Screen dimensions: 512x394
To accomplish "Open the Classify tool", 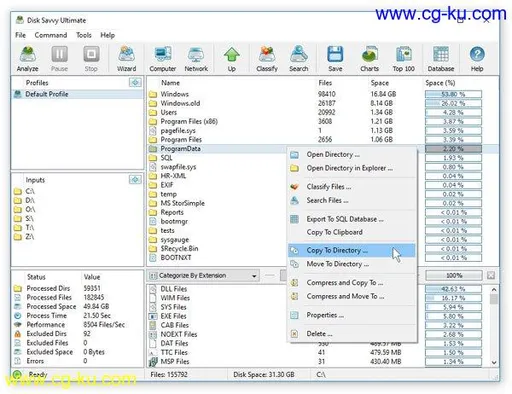I will (x=267, y=59).
